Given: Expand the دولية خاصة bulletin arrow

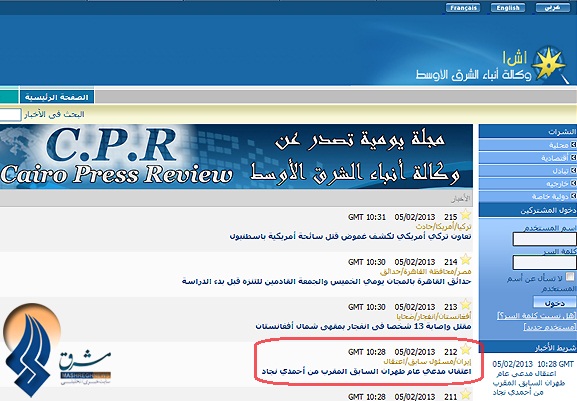Looking at the screenshot, I should coord(573,196).
